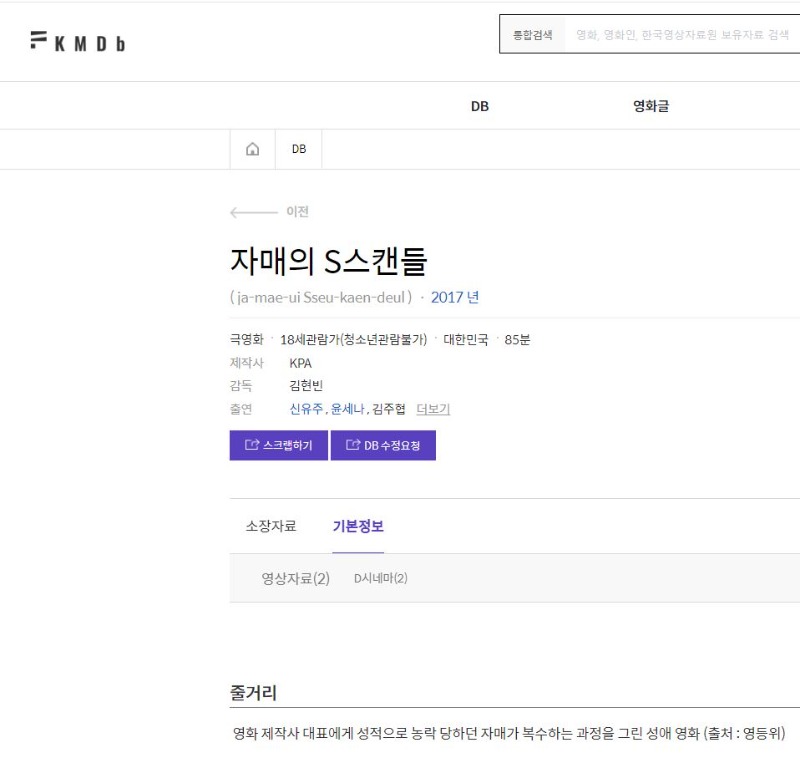The width and height of the screenshot is (800, 758).
Task: Click the movie title 자매의 S스캔들
Action: (328, 261)
